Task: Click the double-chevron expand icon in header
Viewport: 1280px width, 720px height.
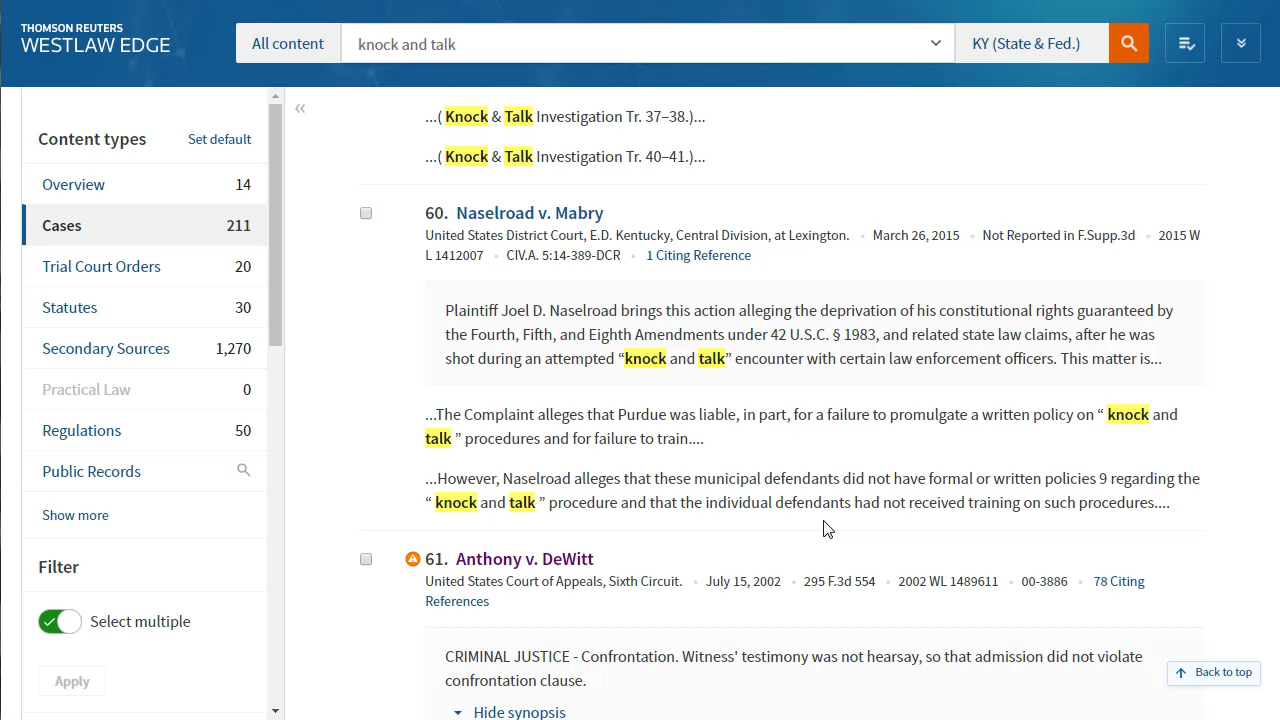Action: 1241,44
